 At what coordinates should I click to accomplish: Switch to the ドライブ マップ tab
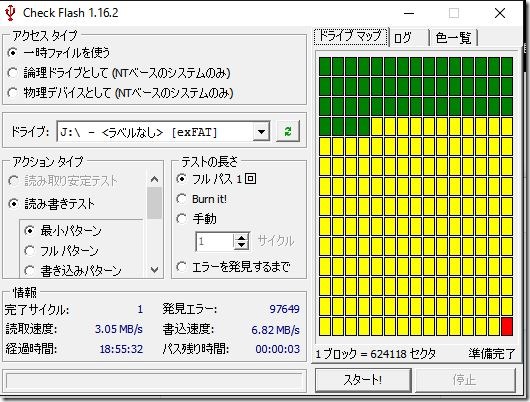[x=351, y=36]
